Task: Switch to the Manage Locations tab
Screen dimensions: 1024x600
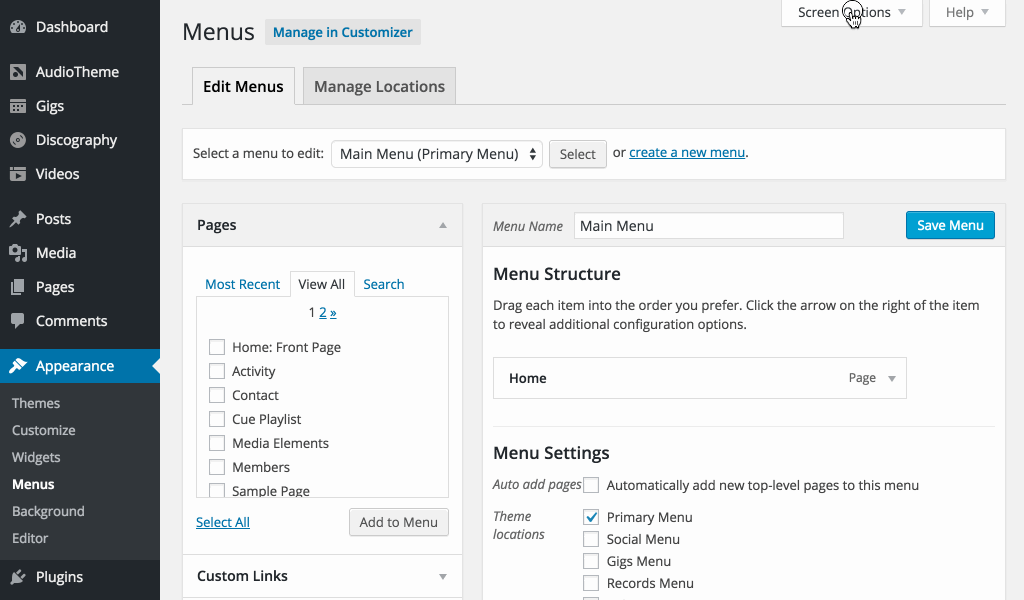Action: tap(379, 86)
